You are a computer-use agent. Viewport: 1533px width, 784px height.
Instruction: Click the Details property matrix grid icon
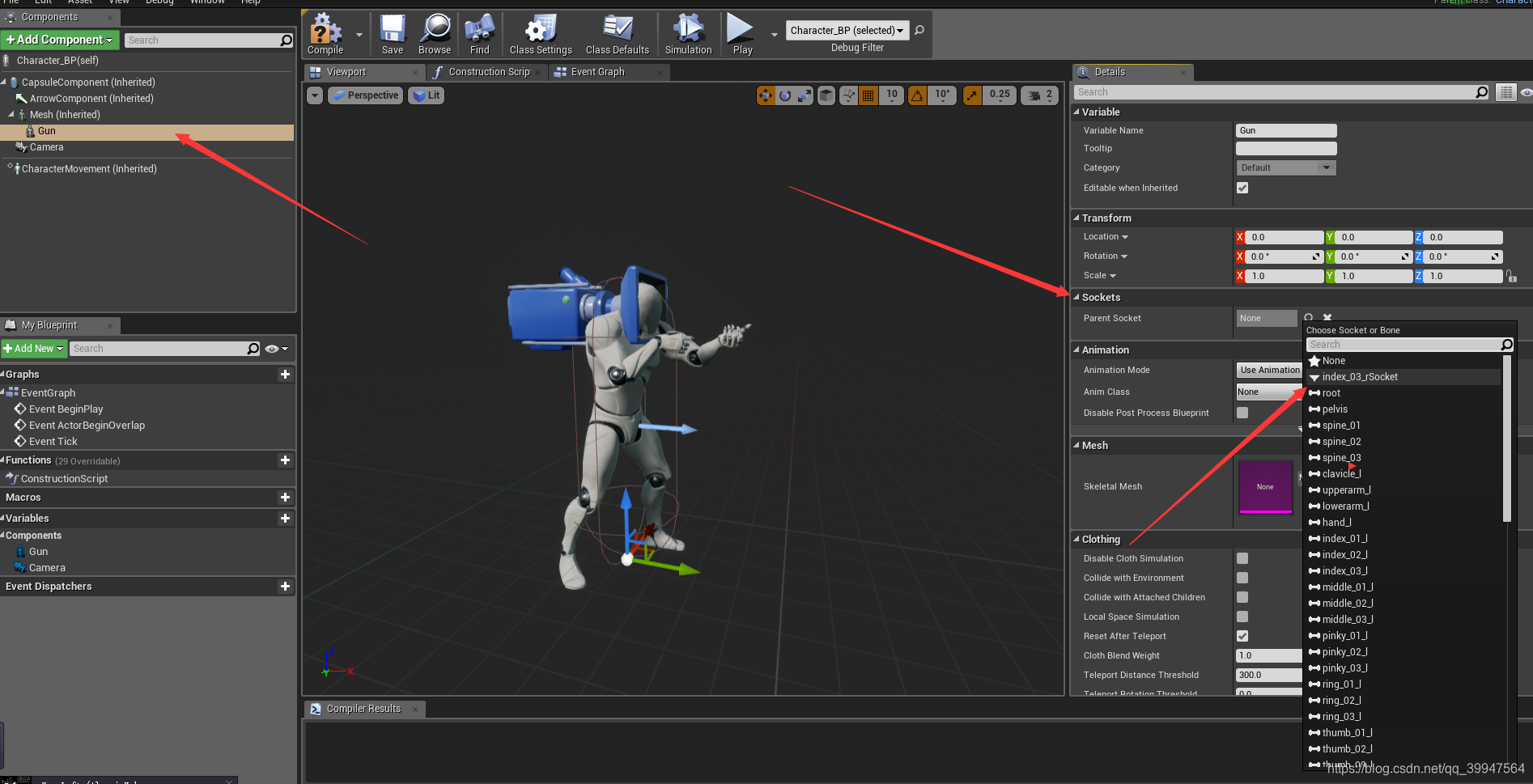tap(1505, 92)
